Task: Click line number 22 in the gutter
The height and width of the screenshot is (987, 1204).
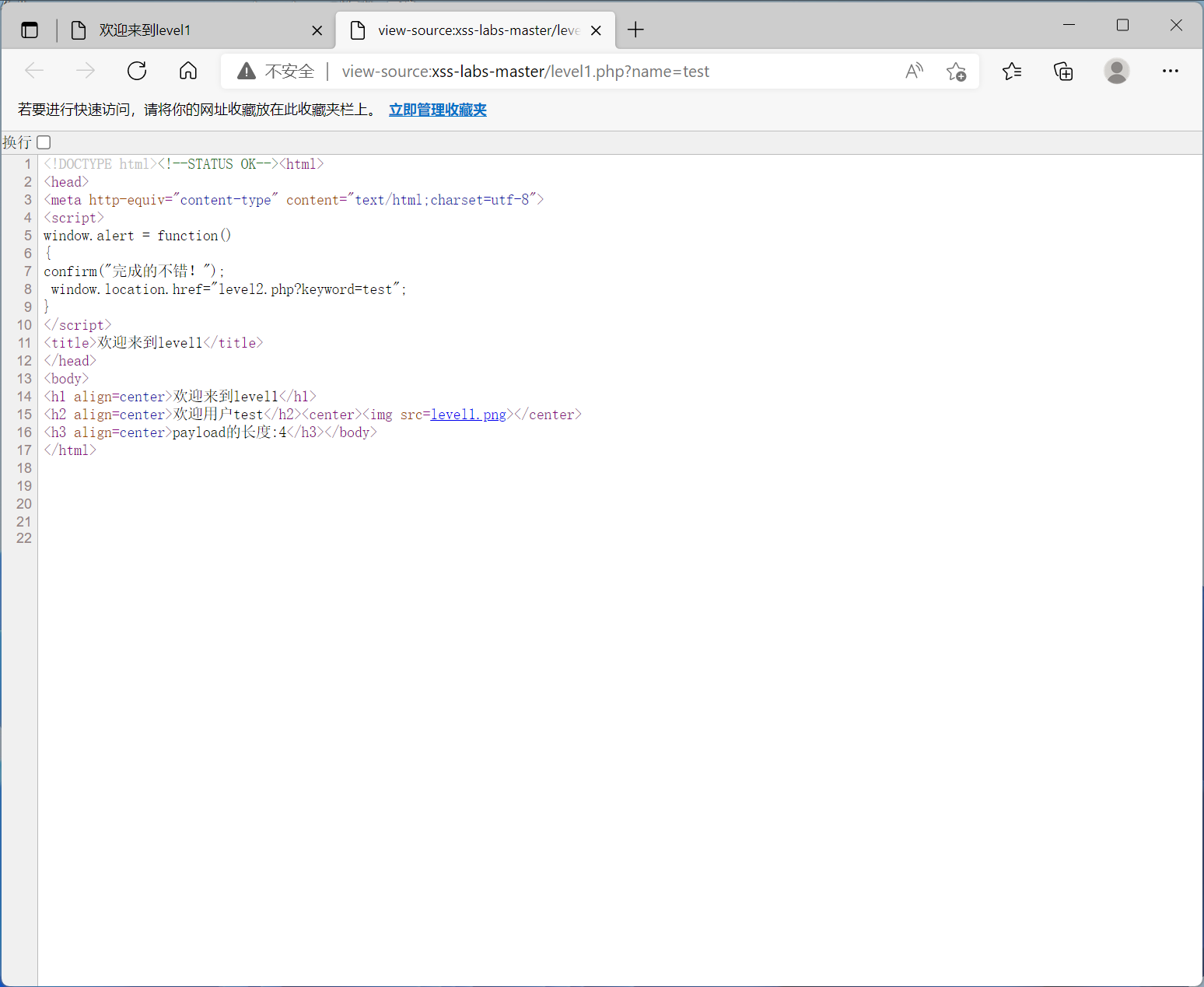Action: (24, 538)
